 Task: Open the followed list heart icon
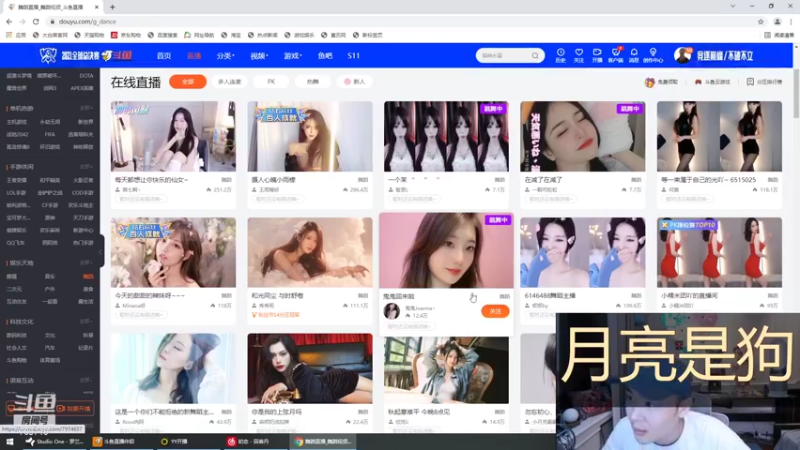click(579, 53)
